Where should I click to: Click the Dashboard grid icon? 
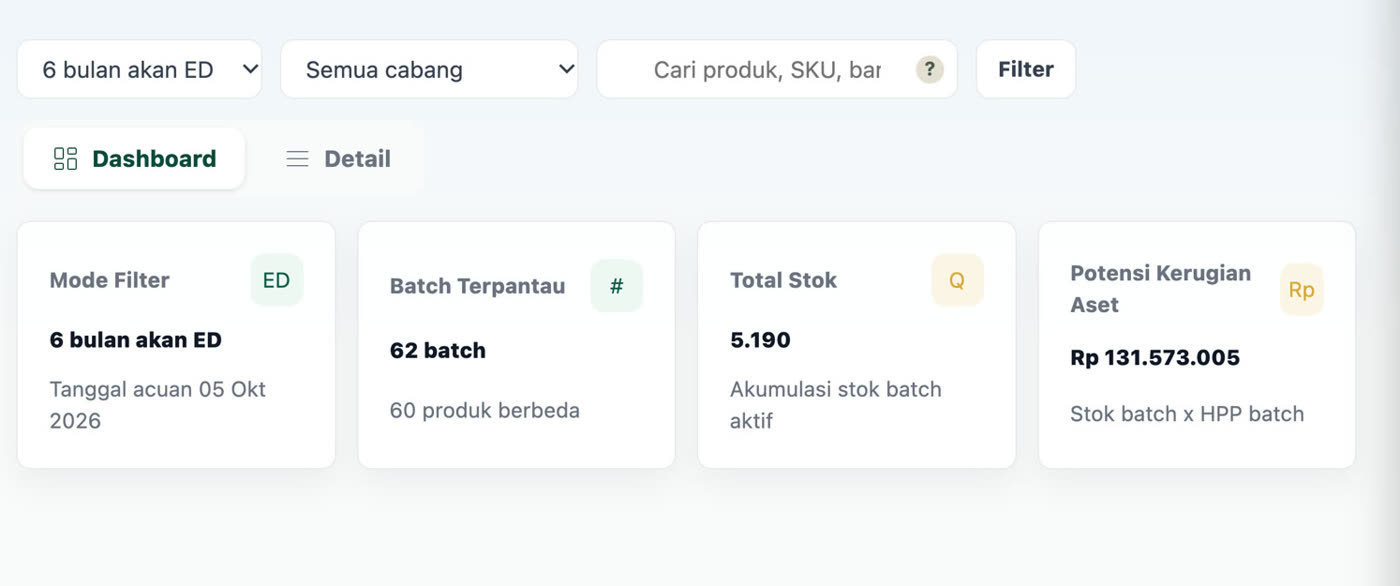point(66,158)
